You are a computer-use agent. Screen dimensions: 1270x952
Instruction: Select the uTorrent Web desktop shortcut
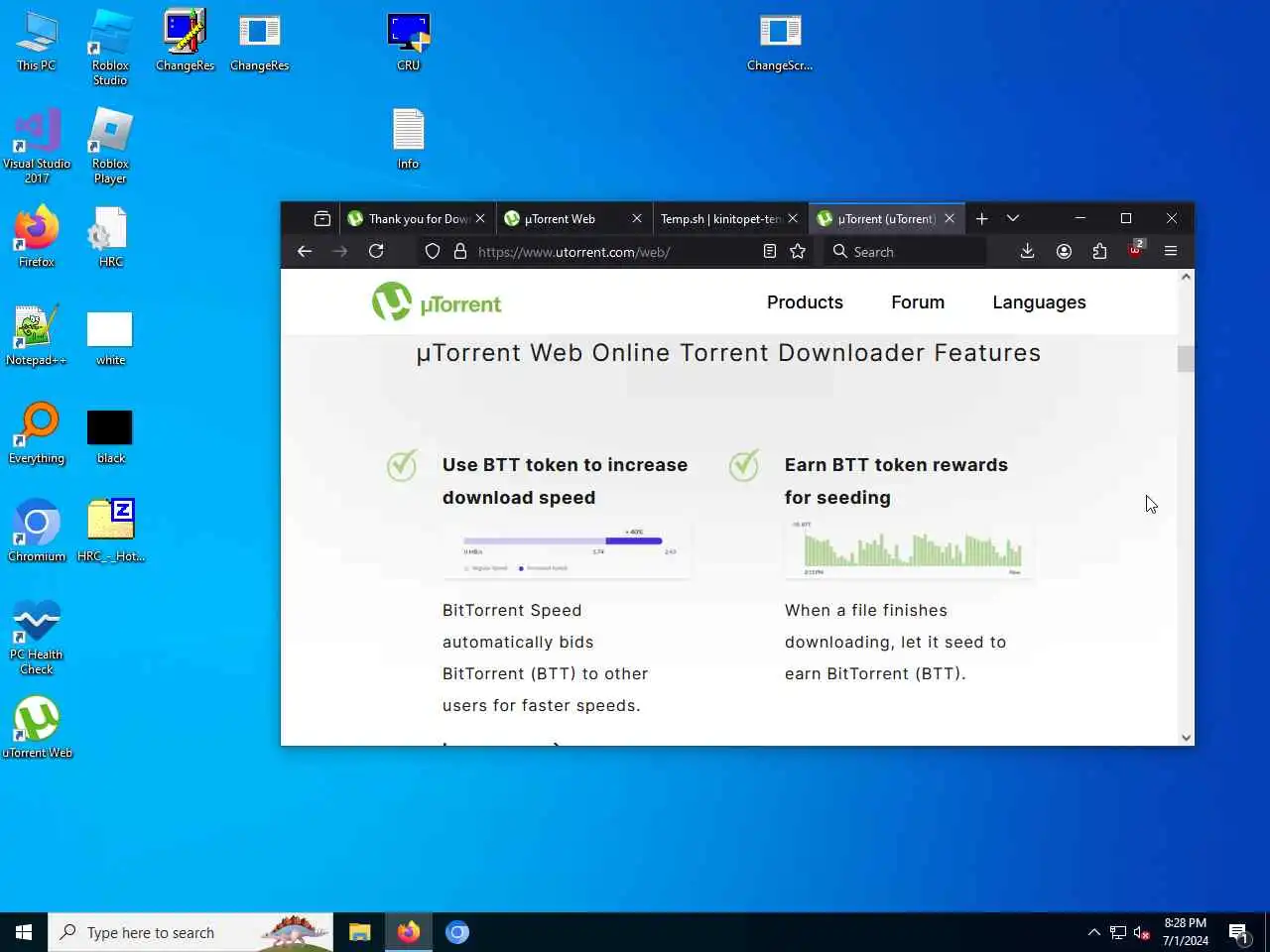coord(37,728)
